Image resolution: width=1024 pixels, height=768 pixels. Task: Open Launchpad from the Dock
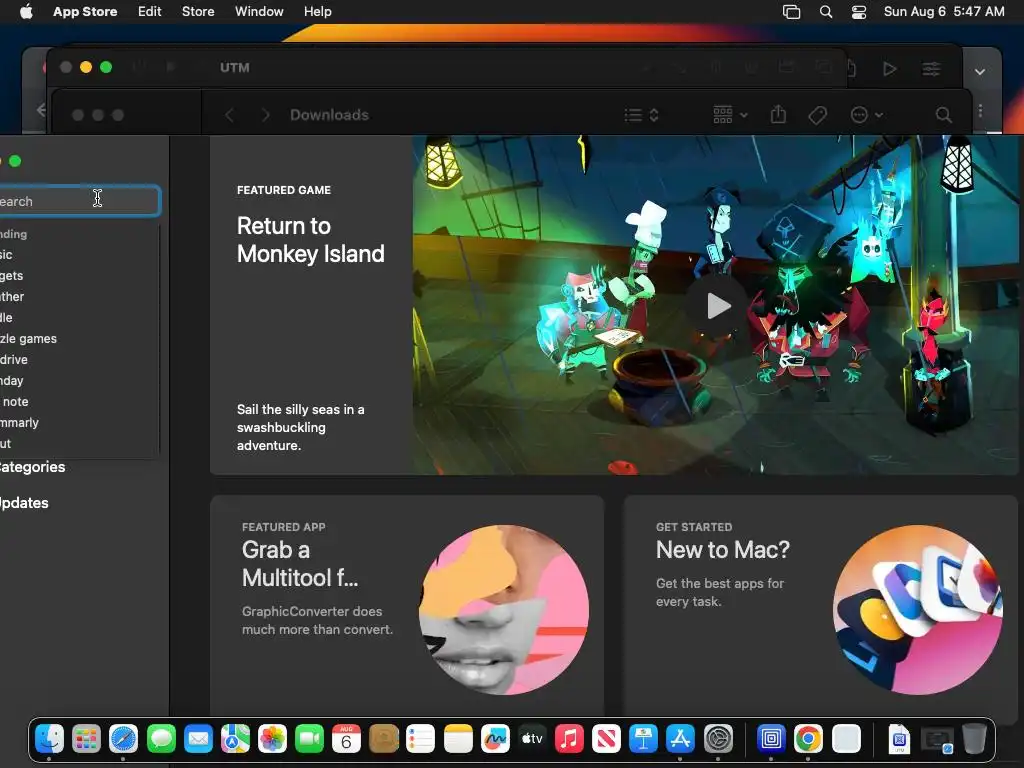click(x=86, y=739)
